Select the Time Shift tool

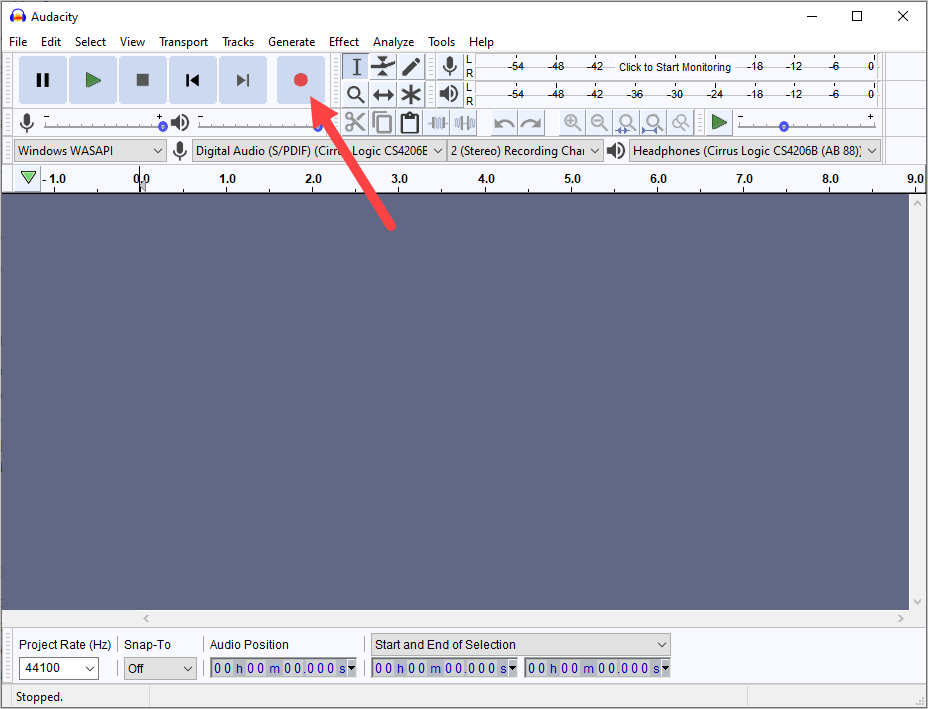[x=383, y=94]
